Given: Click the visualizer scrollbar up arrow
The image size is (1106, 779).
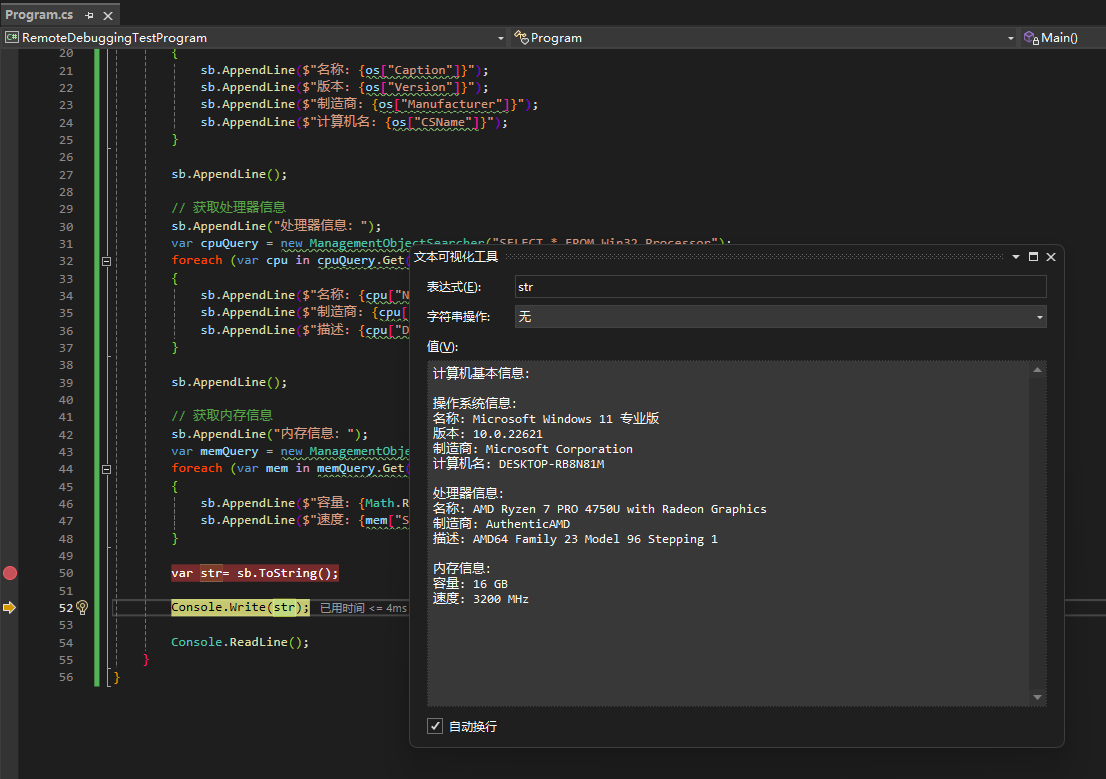Looking at the screenshot, I should (1038, 371).
